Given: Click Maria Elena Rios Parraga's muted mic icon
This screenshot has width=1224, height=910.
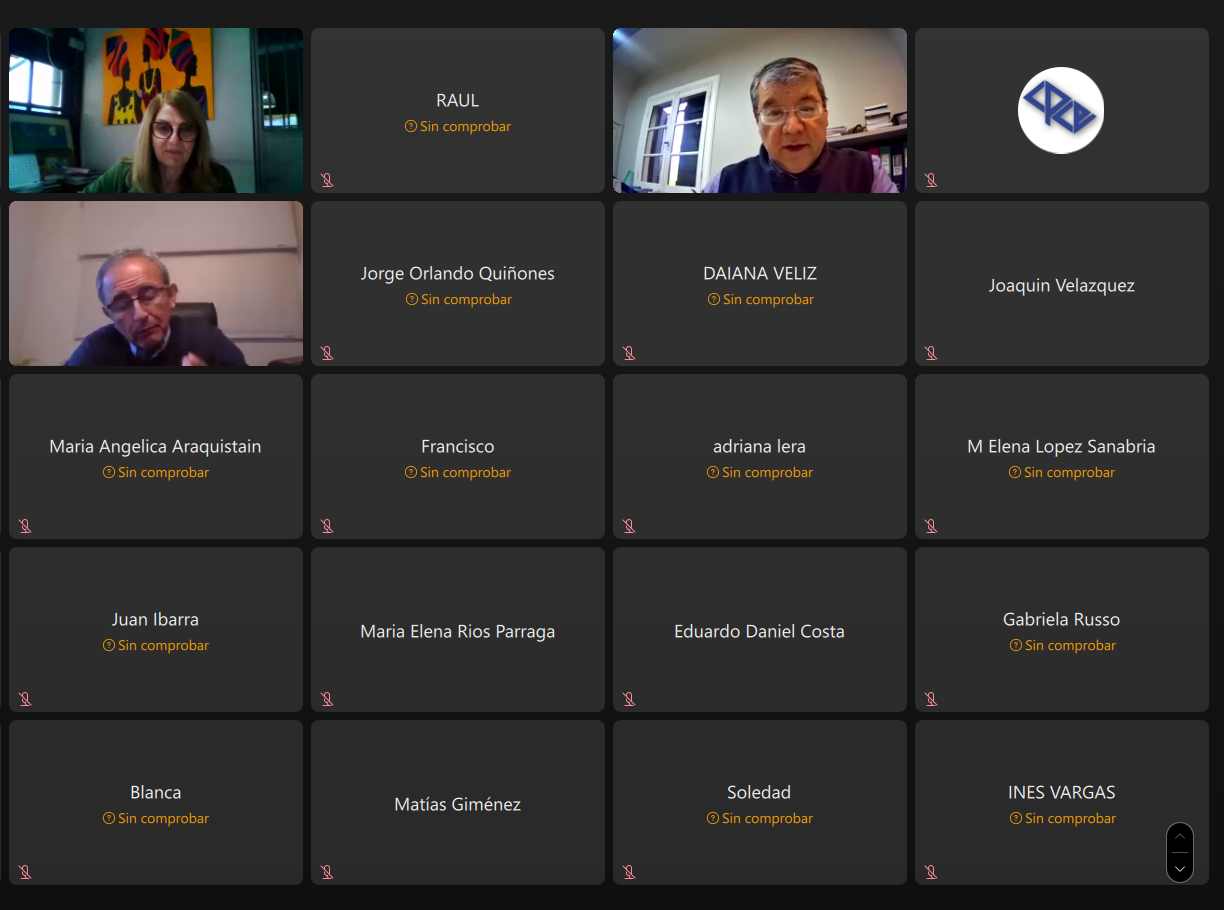Looking at the screenshot, I should point(327,699).
